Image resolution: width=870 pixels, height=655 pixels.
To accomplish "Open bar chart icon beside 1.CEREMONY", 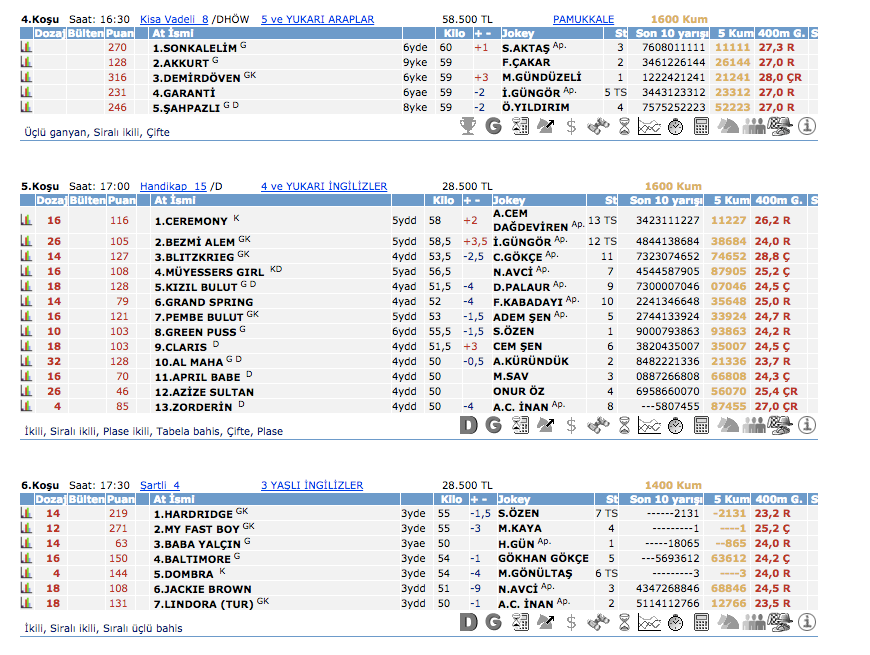I will click(26, 221).
